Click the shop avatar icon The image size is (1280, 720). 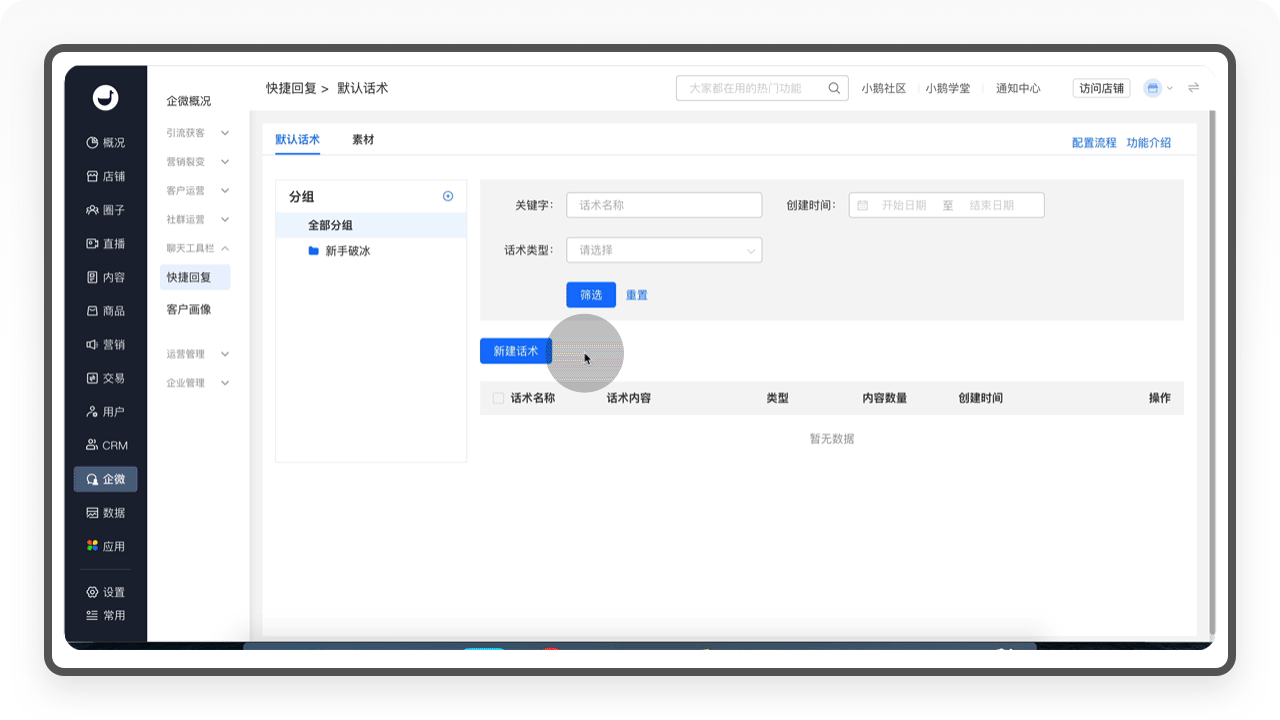point(1152,88)
